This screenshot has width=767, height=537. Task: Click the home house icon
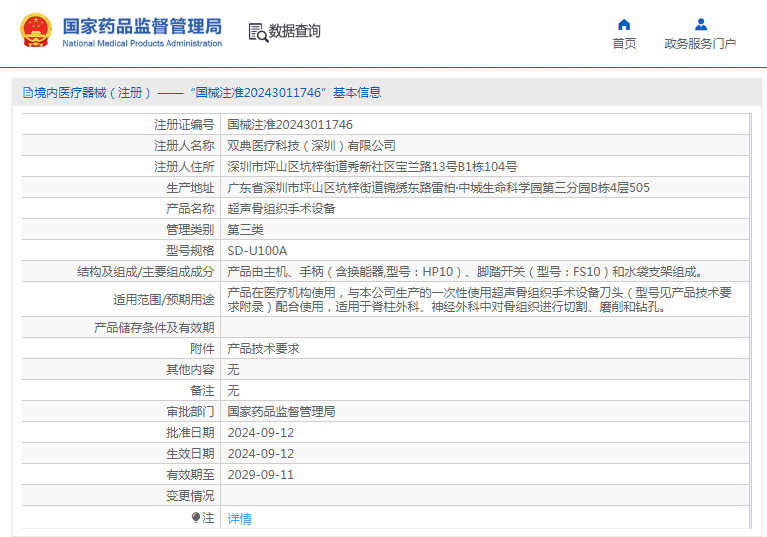(x=624, y=24)
